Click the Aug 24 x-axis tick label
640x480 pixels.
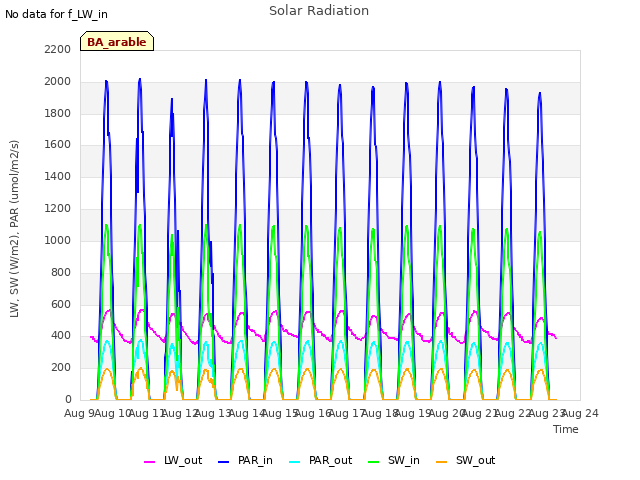pos(580,413)
